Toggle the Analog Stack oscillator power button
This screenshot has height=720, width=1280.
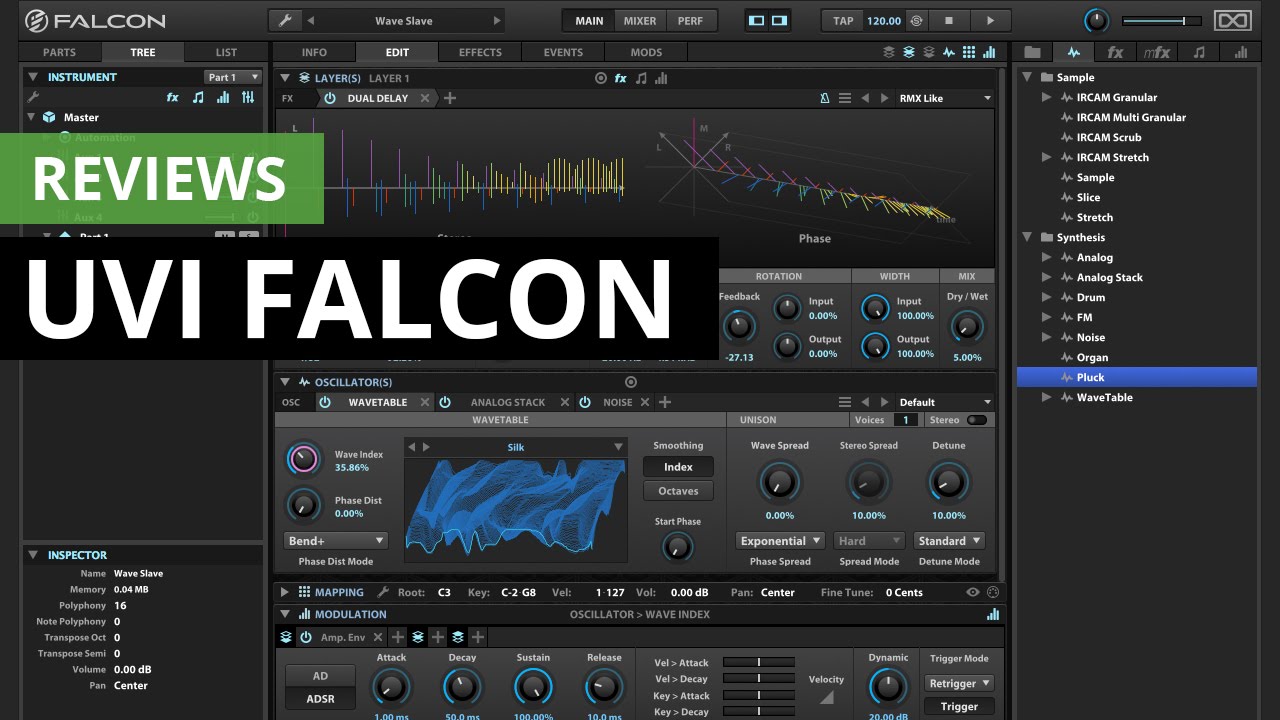click(445, 402)
